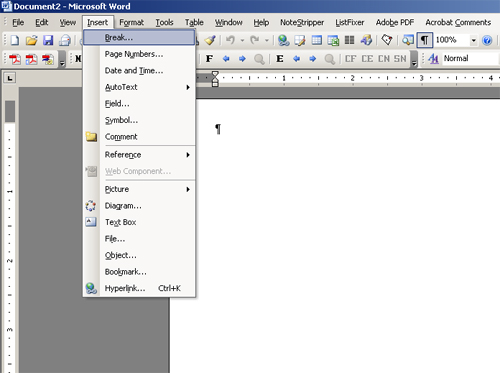Select Break... in the Insert menu

pos(139,38)
